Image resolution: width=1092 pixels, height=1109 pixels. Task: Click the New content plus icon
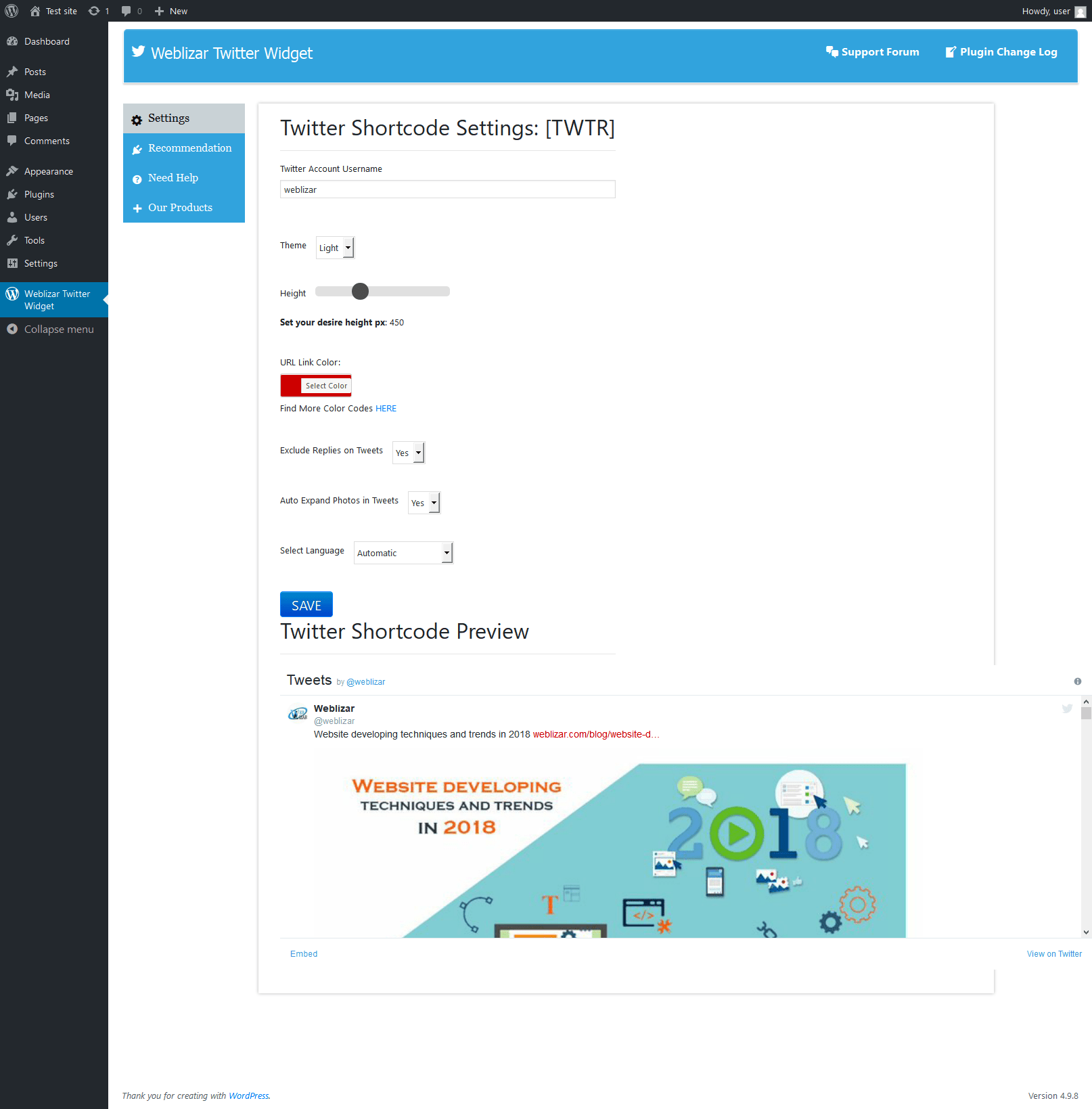[x=160, y=11]
